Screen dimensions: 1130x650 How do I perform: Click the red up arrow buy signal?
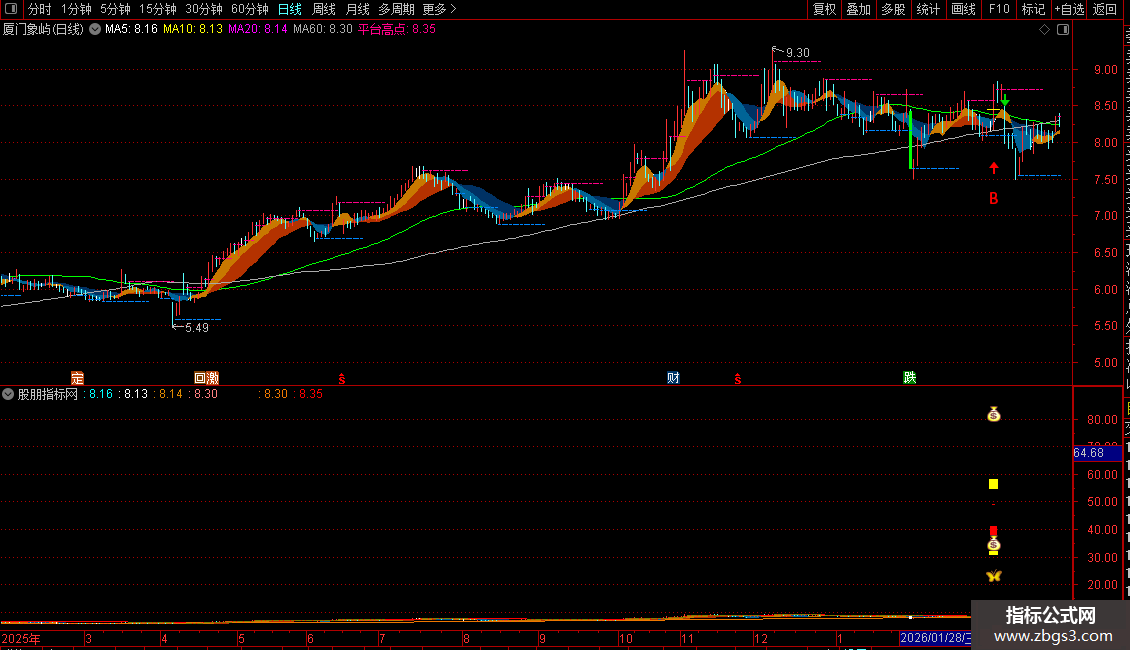pyautogui.click(x=994, y=168)
